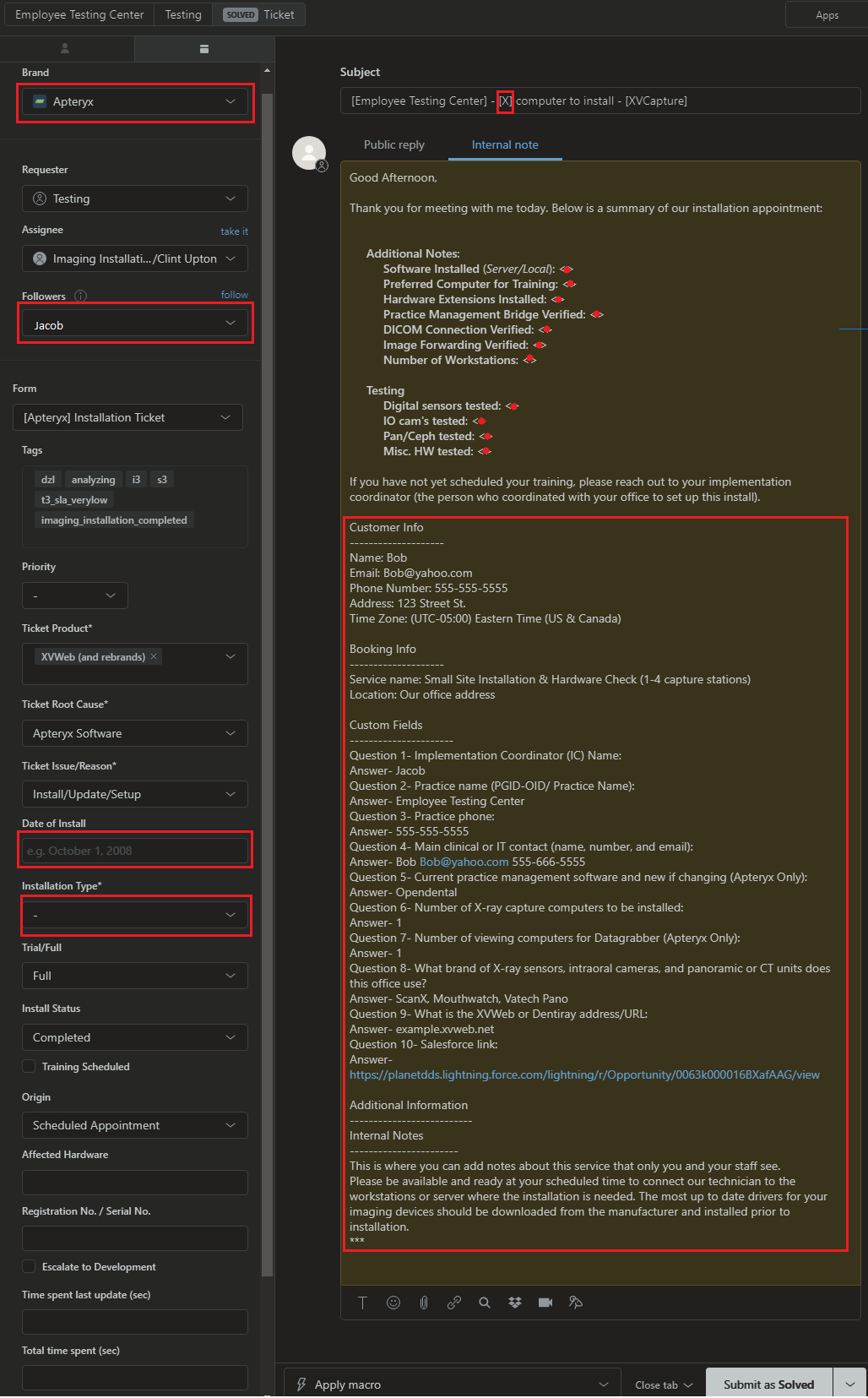The width and height of the screenshot is (868, 1398).
Task: Insert a link using chain icon
Action: click(x=454, y=1303)
